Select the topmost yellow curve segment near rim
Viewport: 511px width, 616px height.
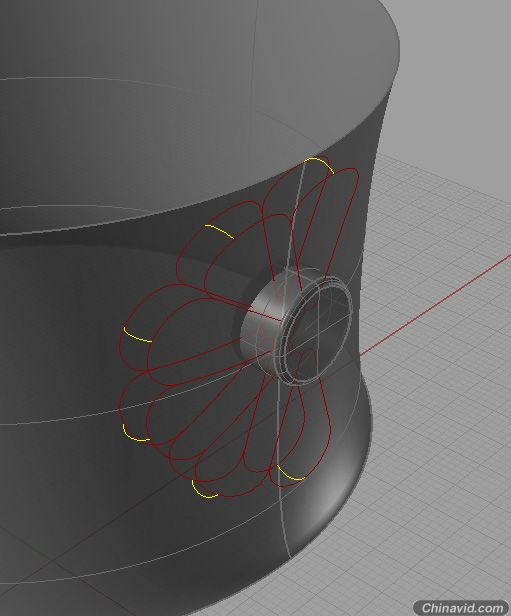tap(320, 162)
